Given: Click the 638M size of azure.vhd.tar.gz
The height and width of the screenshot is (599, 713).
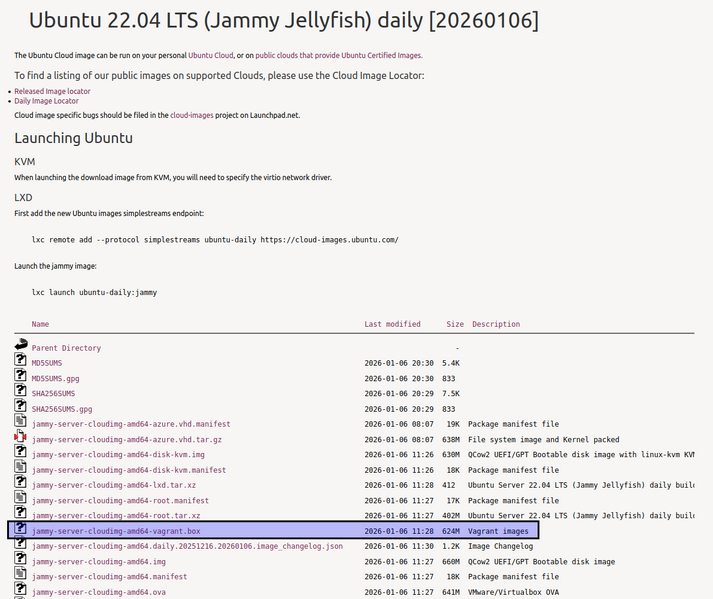Looking at the screenshot, I should point(451,439).
